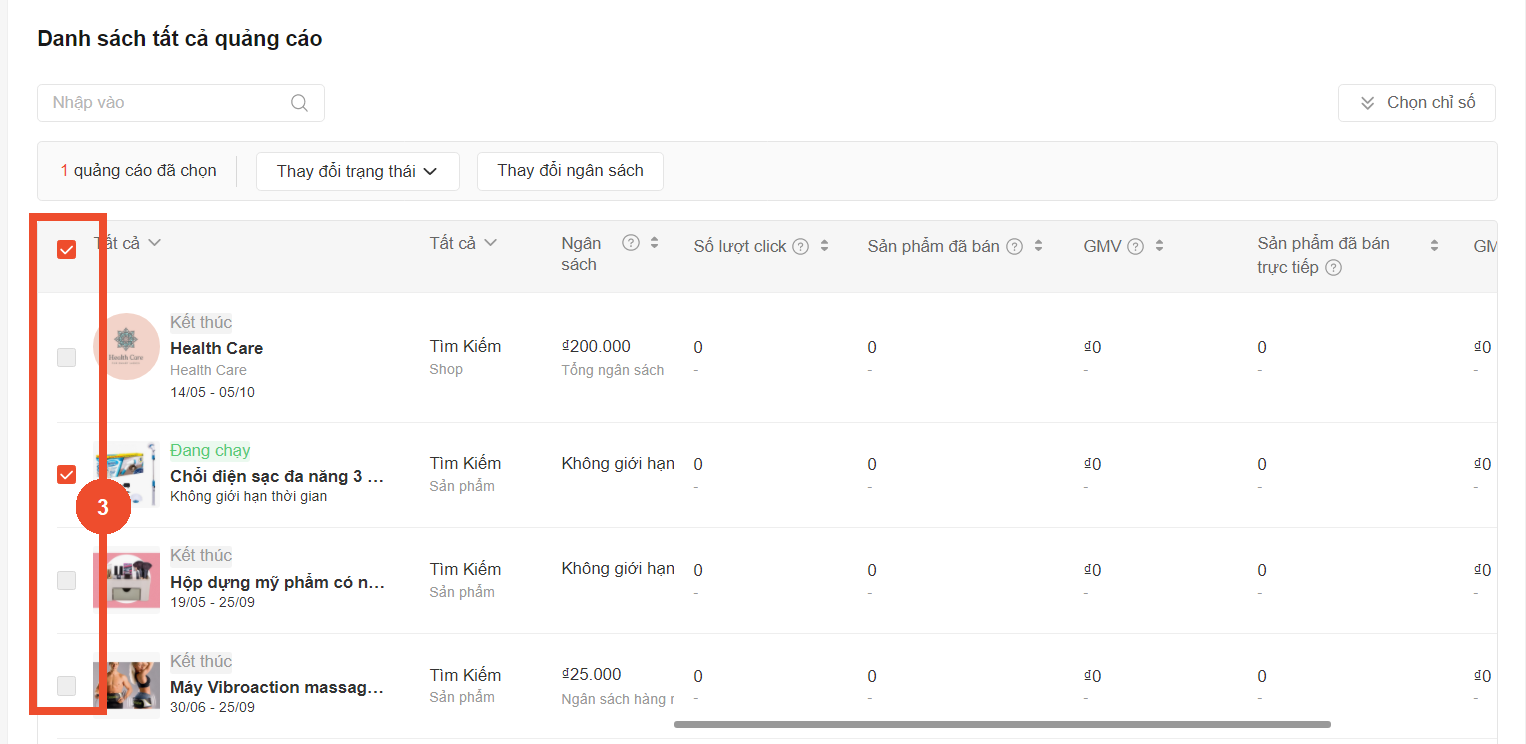This screenshot has height=744, width=1526.
Task: Toggle the select-all header checkbox
Action: (x=67, y=250)
